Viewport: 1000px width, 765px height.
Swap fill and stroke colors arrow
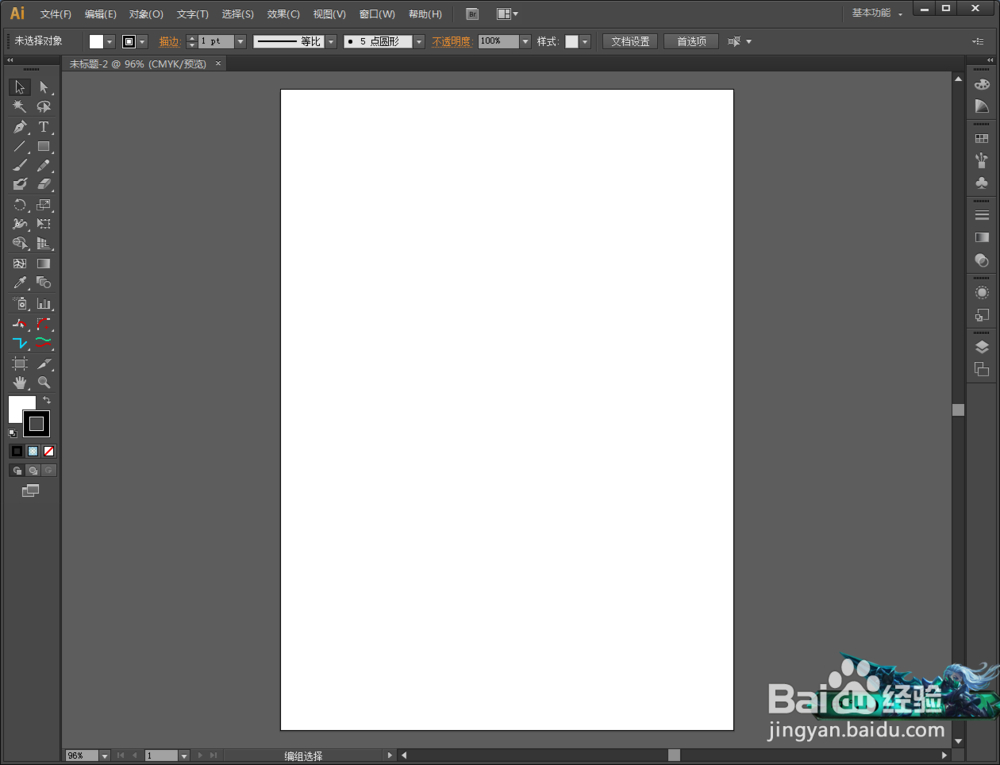tap(47, 400)
